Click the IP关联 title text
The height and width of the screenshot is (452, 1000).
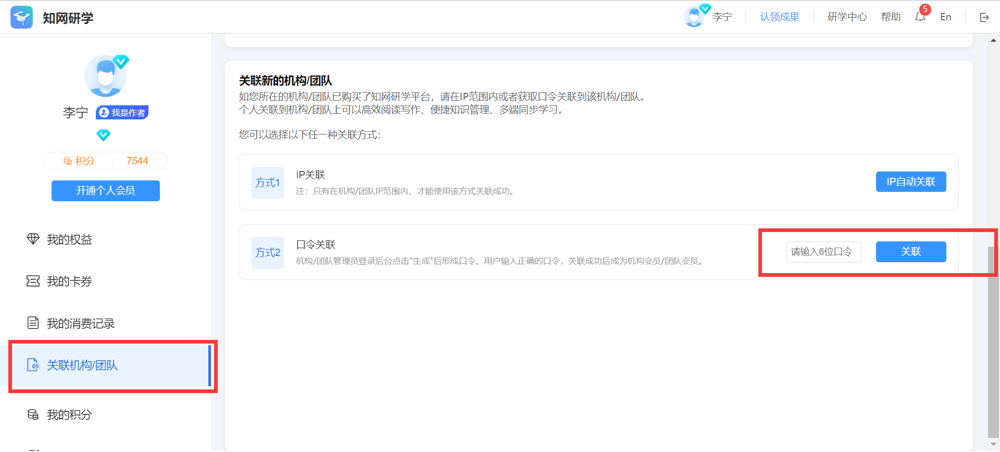(311, 175)
